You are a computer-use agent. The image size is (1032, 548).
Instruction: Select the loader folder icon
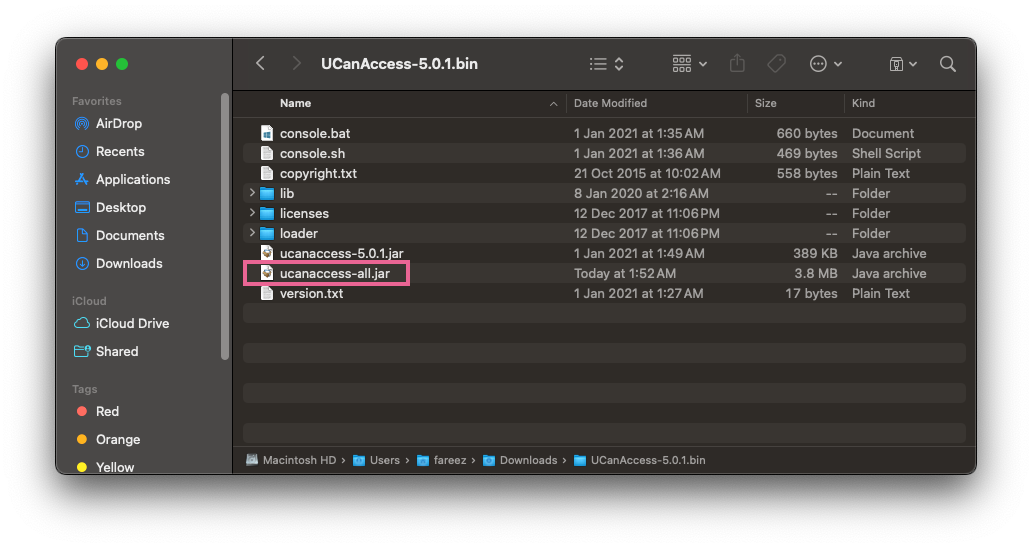[267, 234]
